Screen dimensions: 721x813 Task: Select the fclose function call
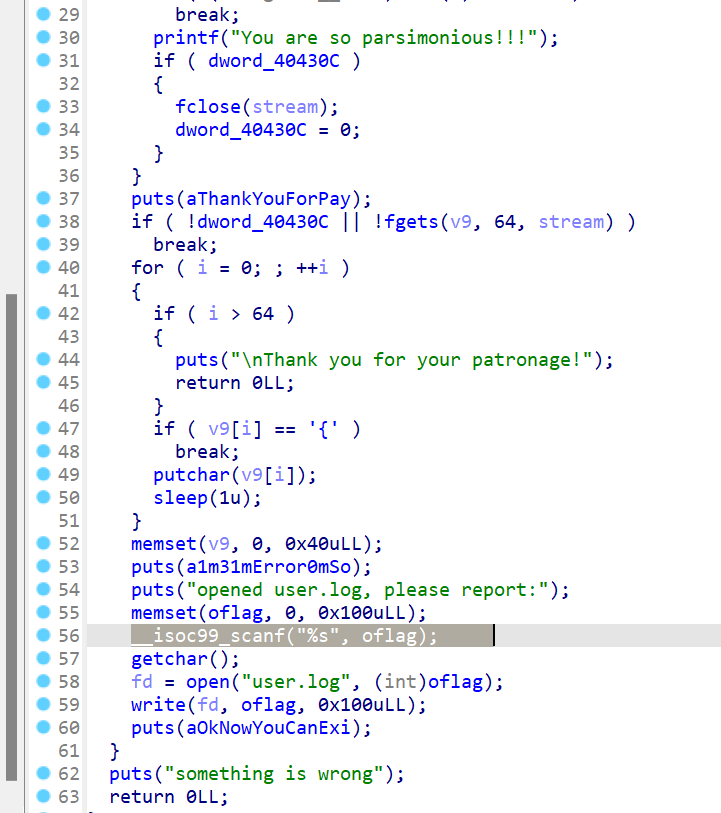coord(208,107)
